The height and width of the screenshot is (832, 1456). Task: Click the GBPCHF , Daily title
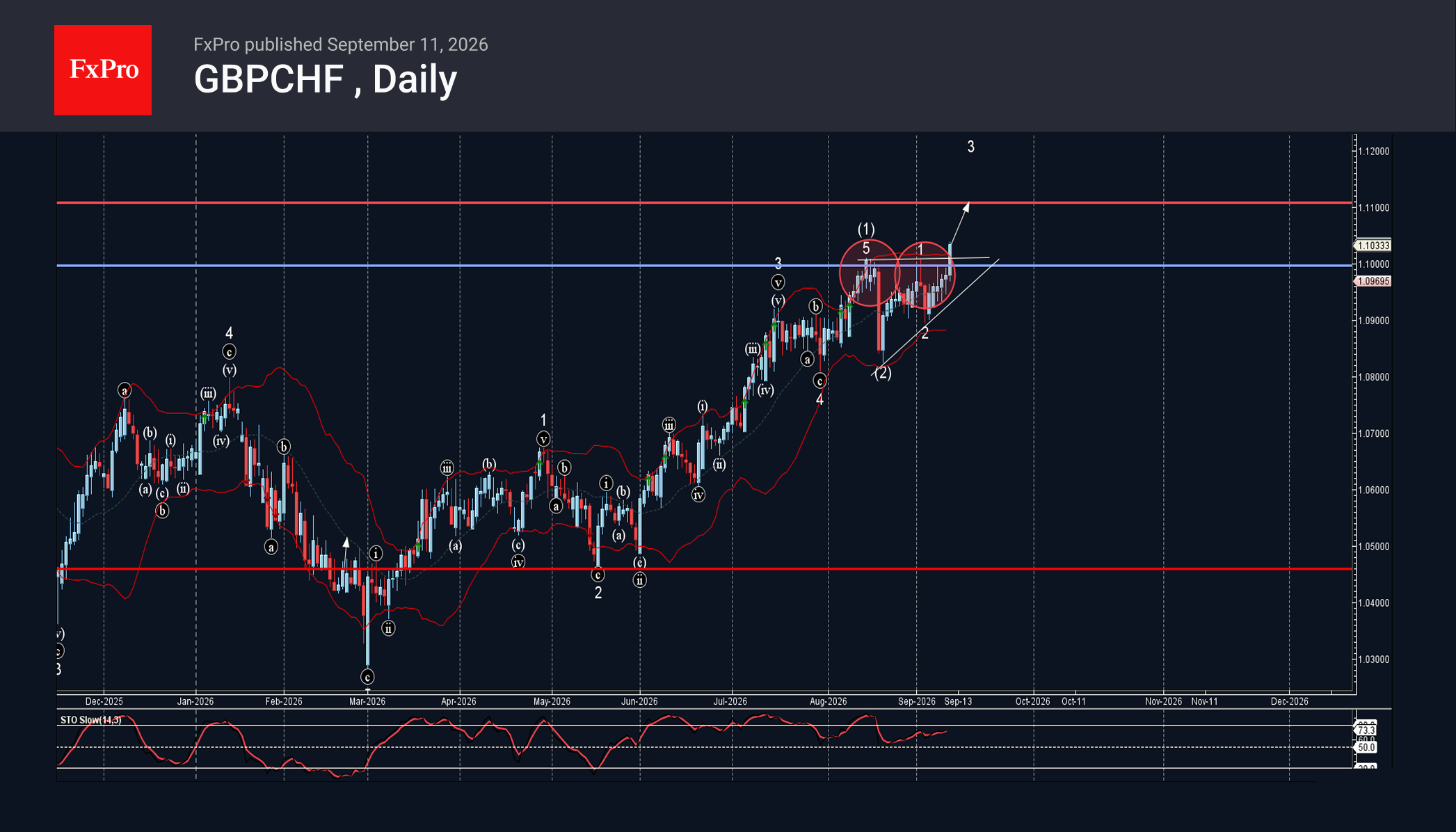click(325, 79)
